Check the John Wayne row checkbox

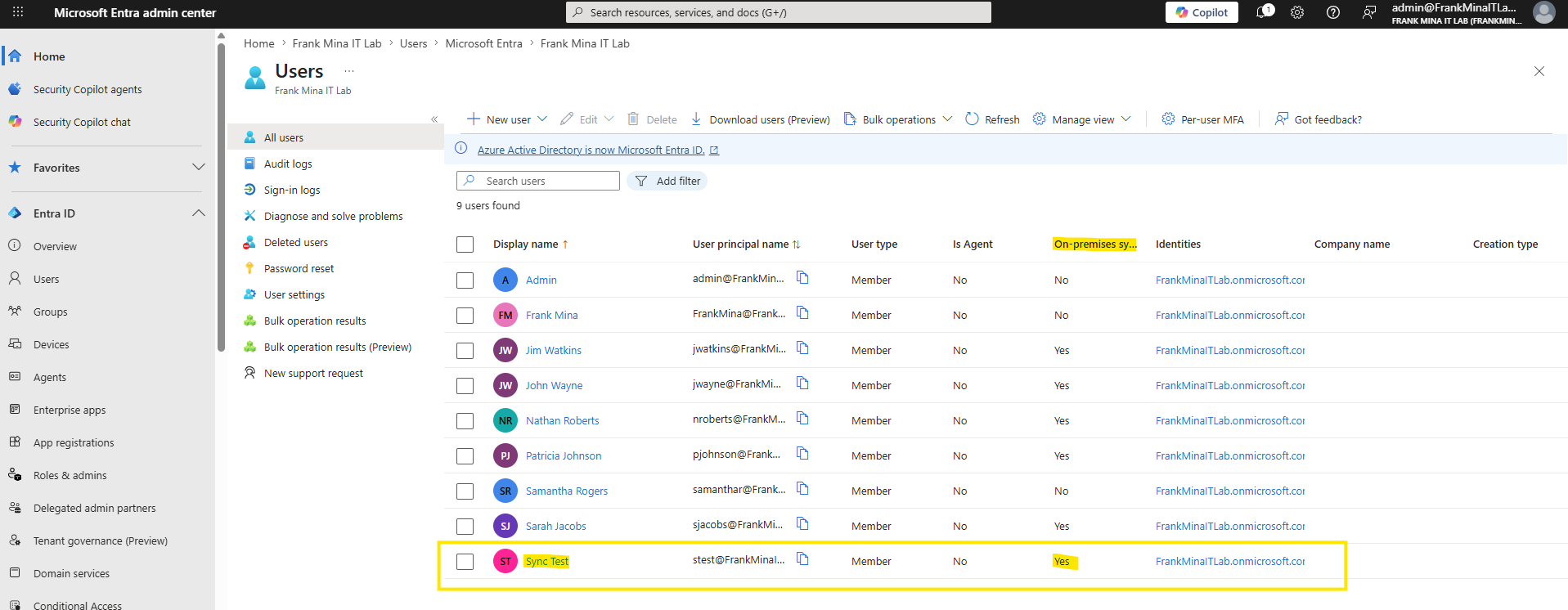tap(465, 386)
